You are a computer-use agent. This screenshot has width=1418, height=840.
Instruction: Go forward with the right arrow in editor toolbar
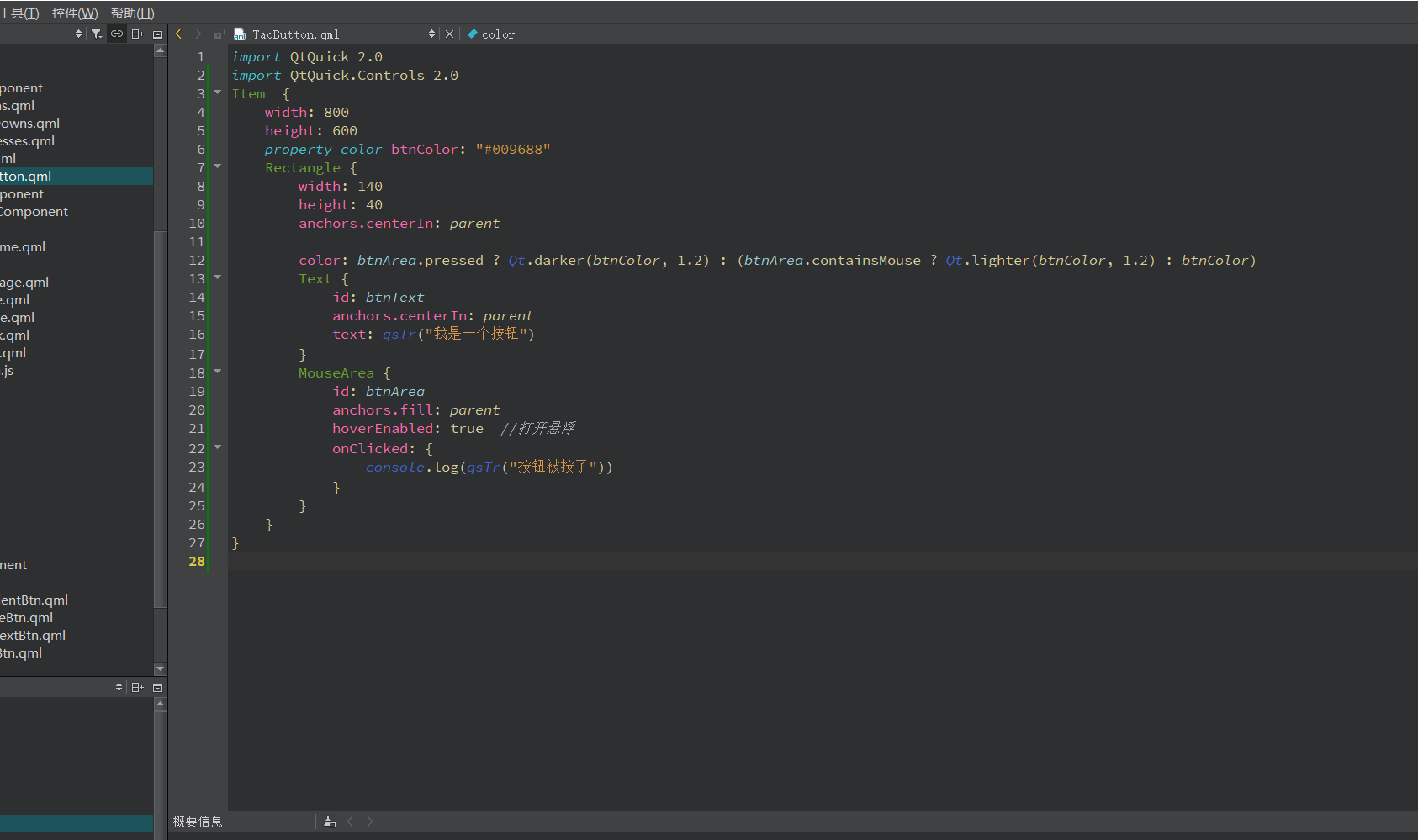[198, 34]
